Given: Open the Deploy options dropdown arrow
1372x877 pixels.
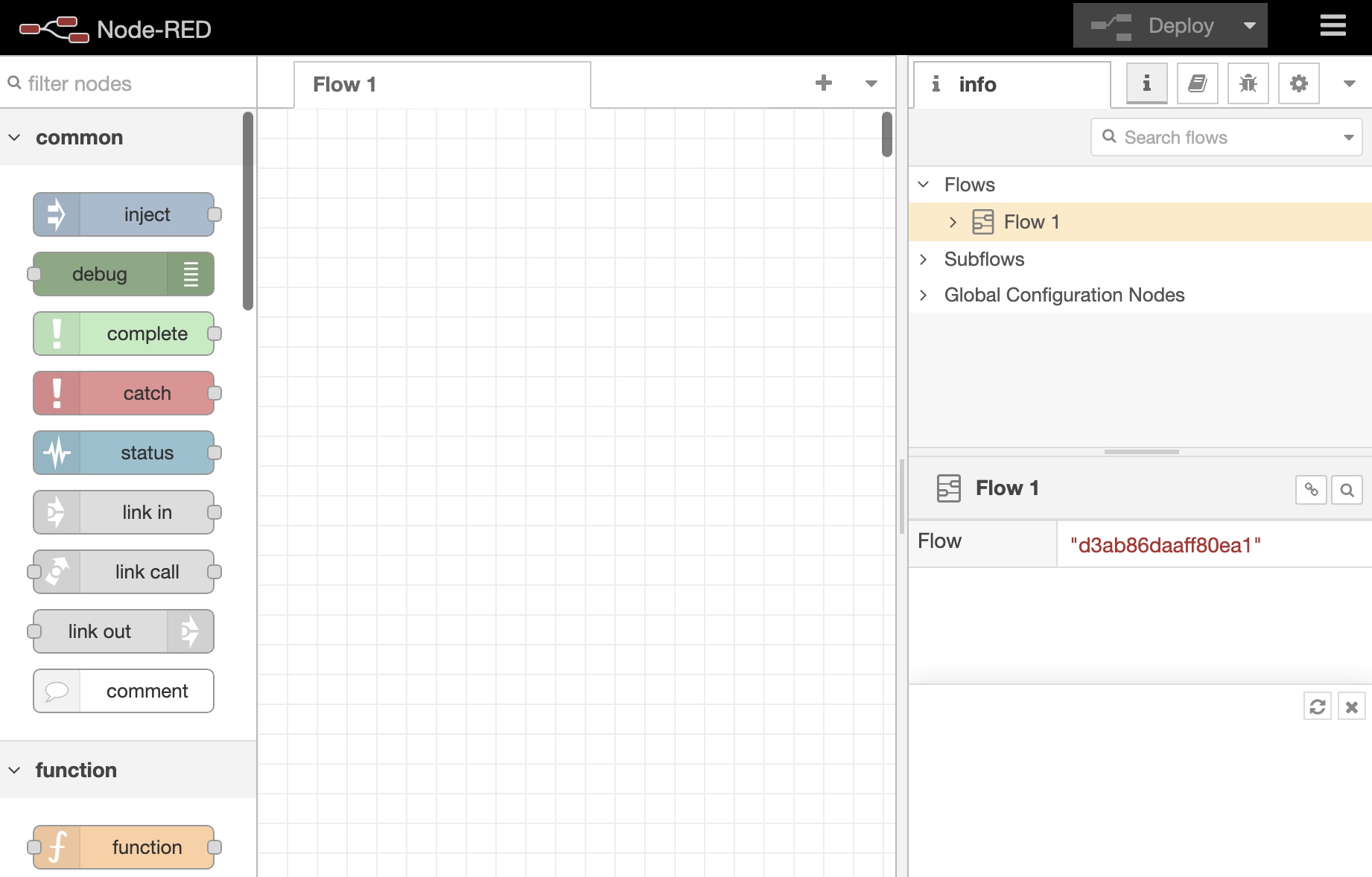Looking at the screenshot, I should click(x=1249, y=26).
